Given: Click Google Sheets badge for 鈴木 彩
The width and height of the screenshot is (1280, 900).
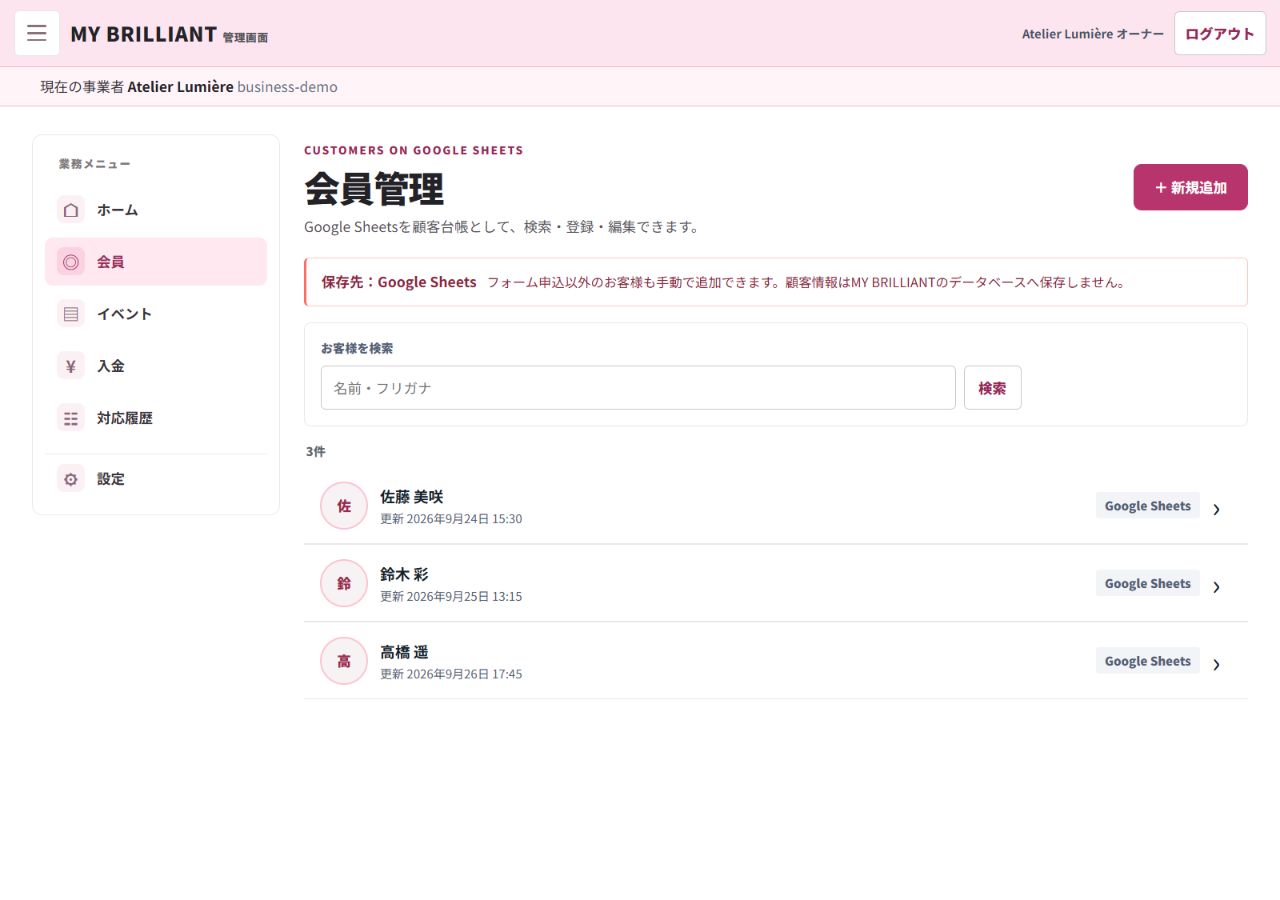Looking at the screenshot, I should click(x=1147, y=583).
